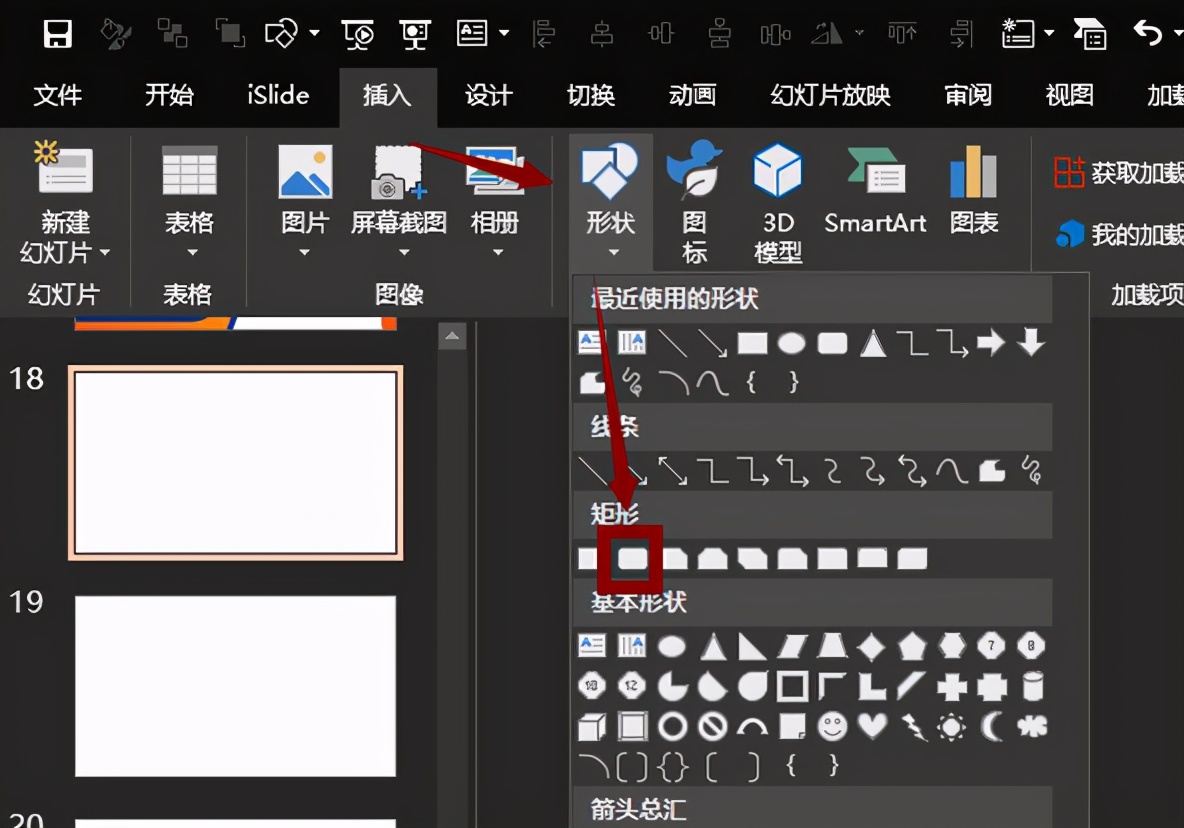
Task: Expand the 新建幻灯片 dropdown arrow
Action: (x=105, y=252)
